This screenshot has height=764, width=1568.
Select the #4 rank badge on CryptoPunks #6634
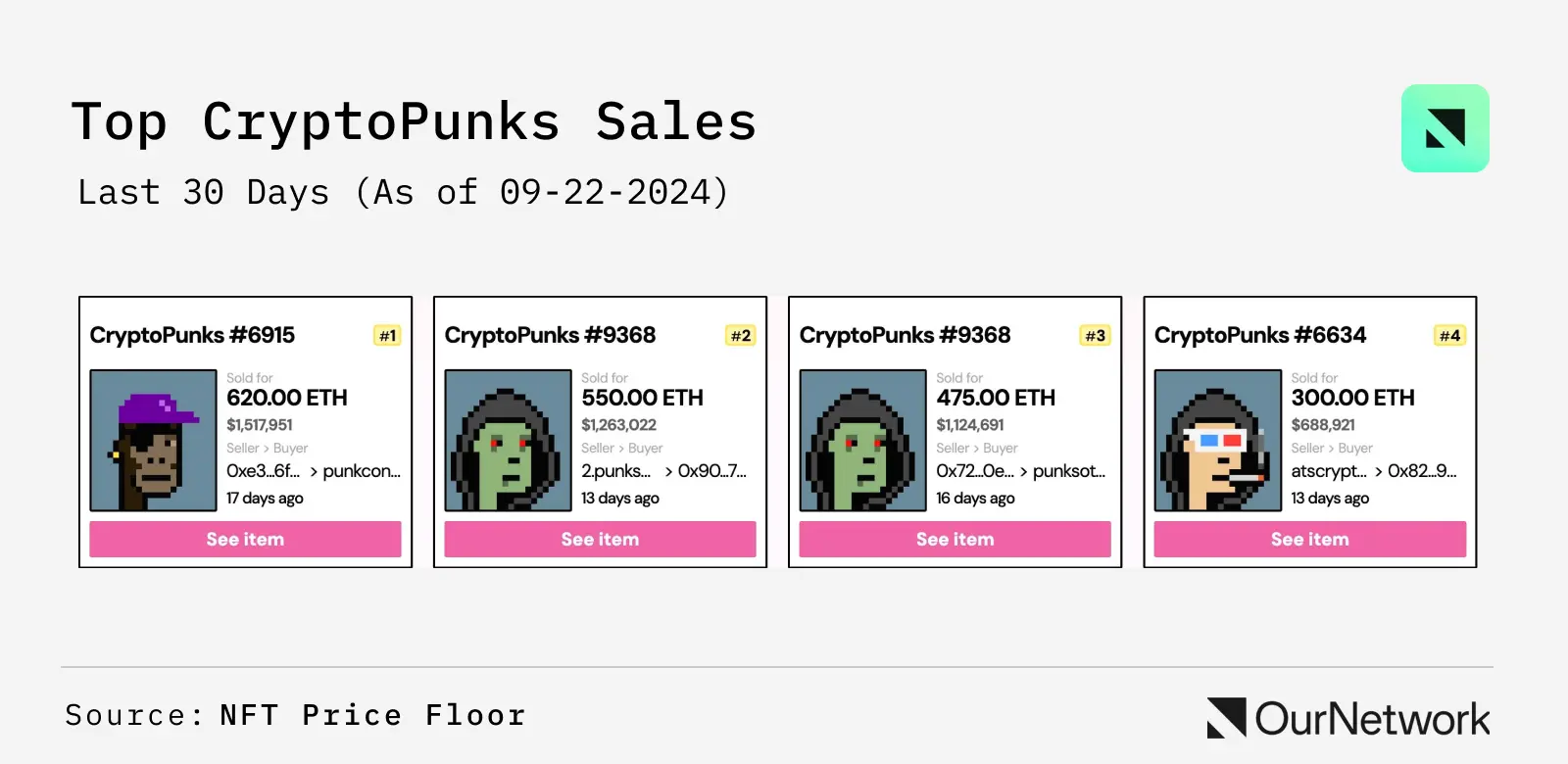(1451, 335)
